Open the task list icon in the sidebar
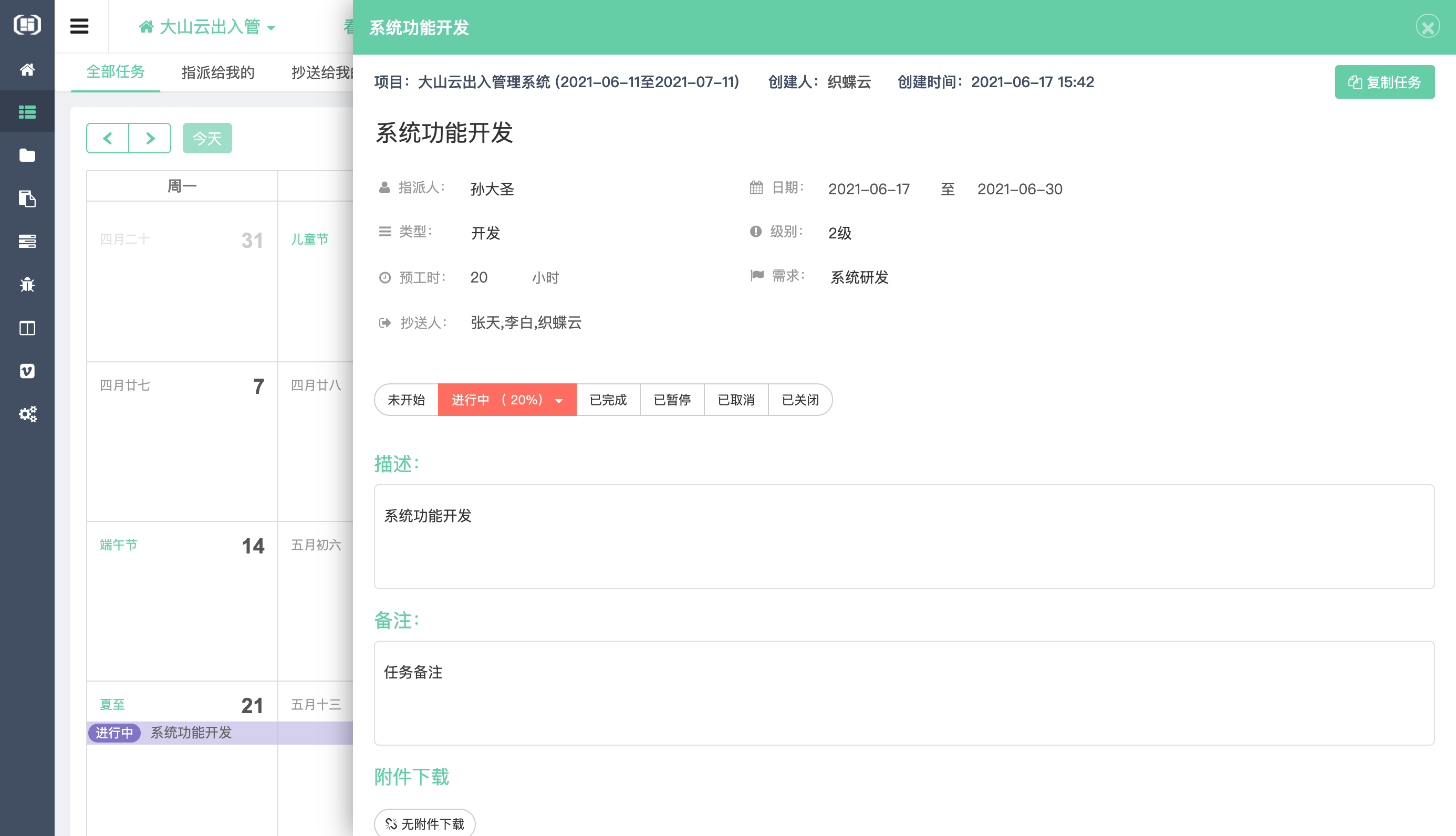Image resolution: width=1456 pixels, height=836 pixels. [27, 112]
